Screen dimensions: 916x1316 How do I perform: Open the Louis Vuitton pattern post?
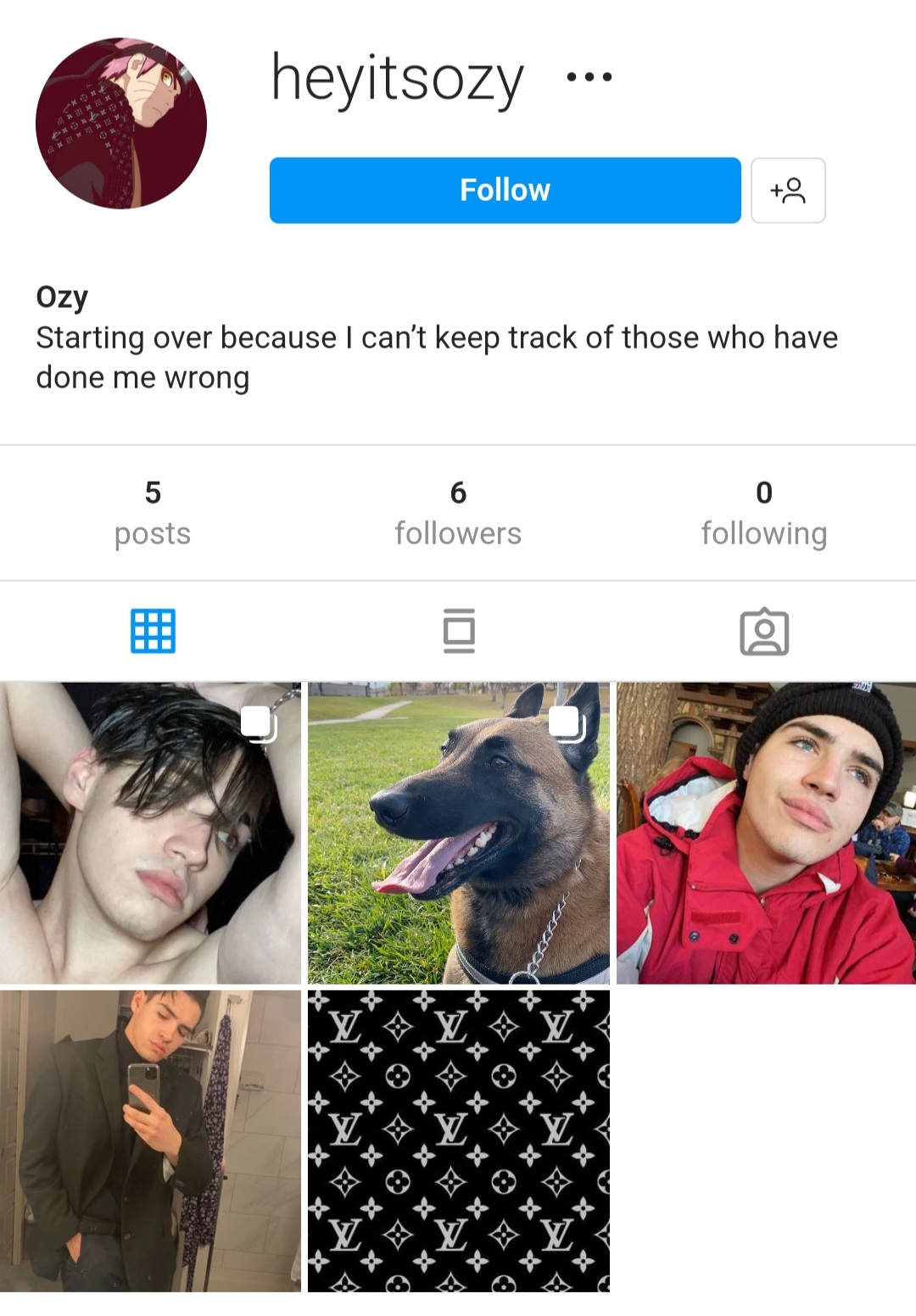[x=459, y=1140]
